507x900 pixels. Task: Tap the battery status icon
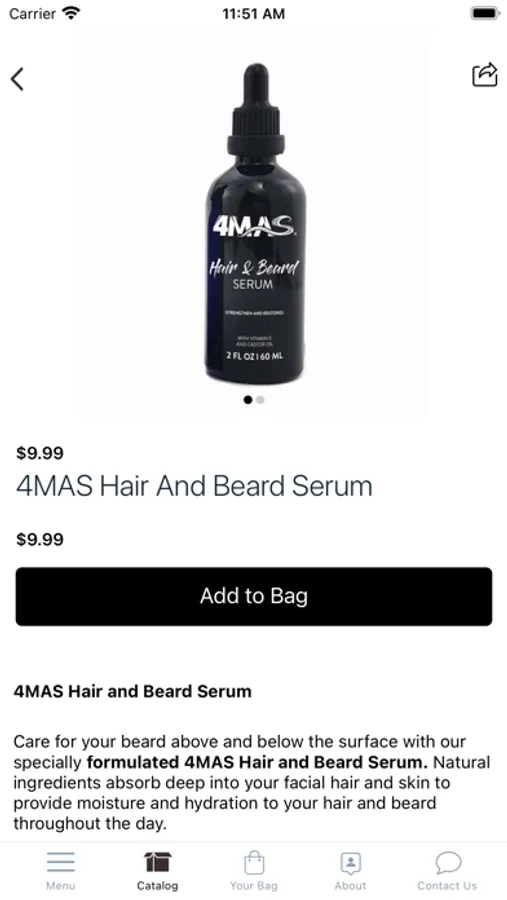coord(485,13)
